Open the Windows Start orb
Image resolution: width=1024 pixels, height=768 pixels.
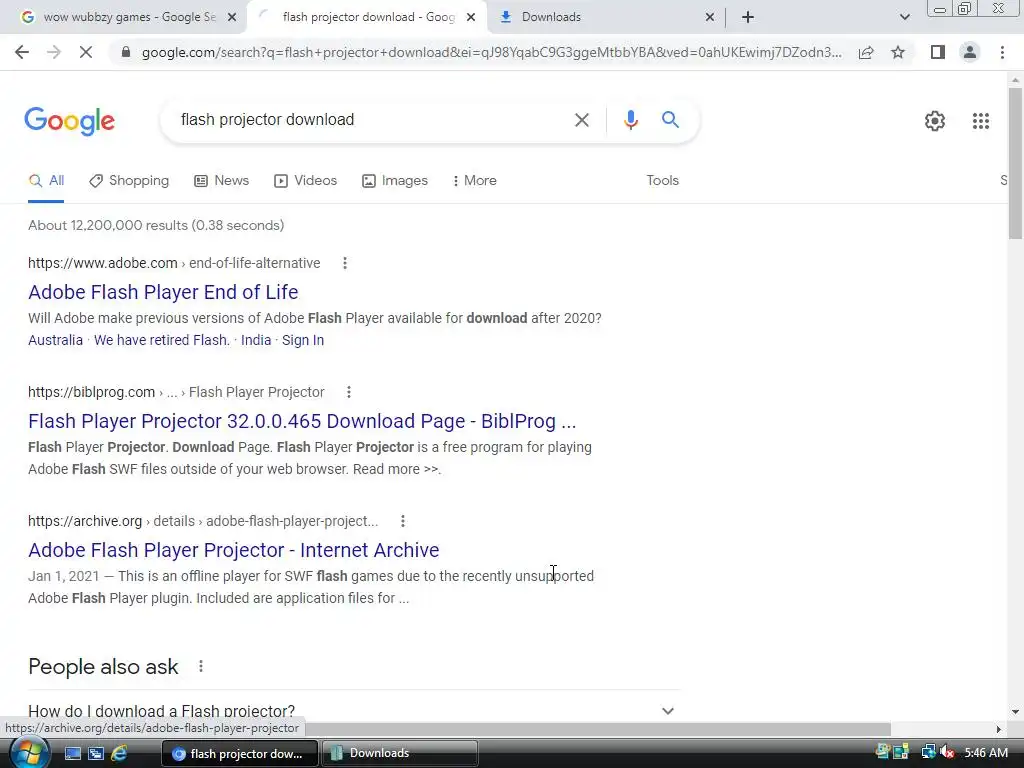(29, 752)
